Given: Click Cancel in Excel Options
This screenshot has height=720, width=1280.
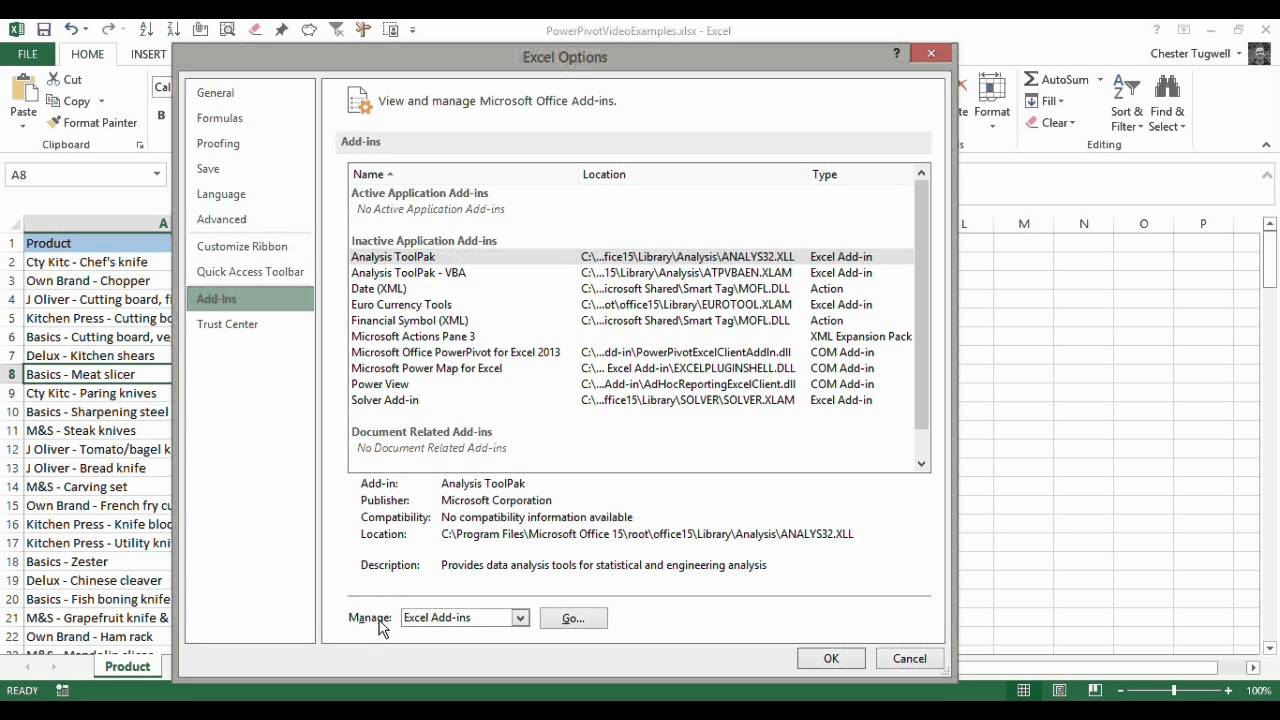Looking at the screenshot, I should click(910, 659).
